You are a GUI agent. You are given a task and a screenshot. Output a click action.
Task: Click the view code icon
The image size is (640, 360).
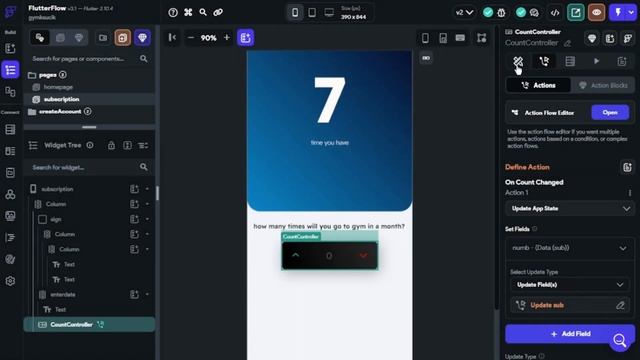click(555, 13)
